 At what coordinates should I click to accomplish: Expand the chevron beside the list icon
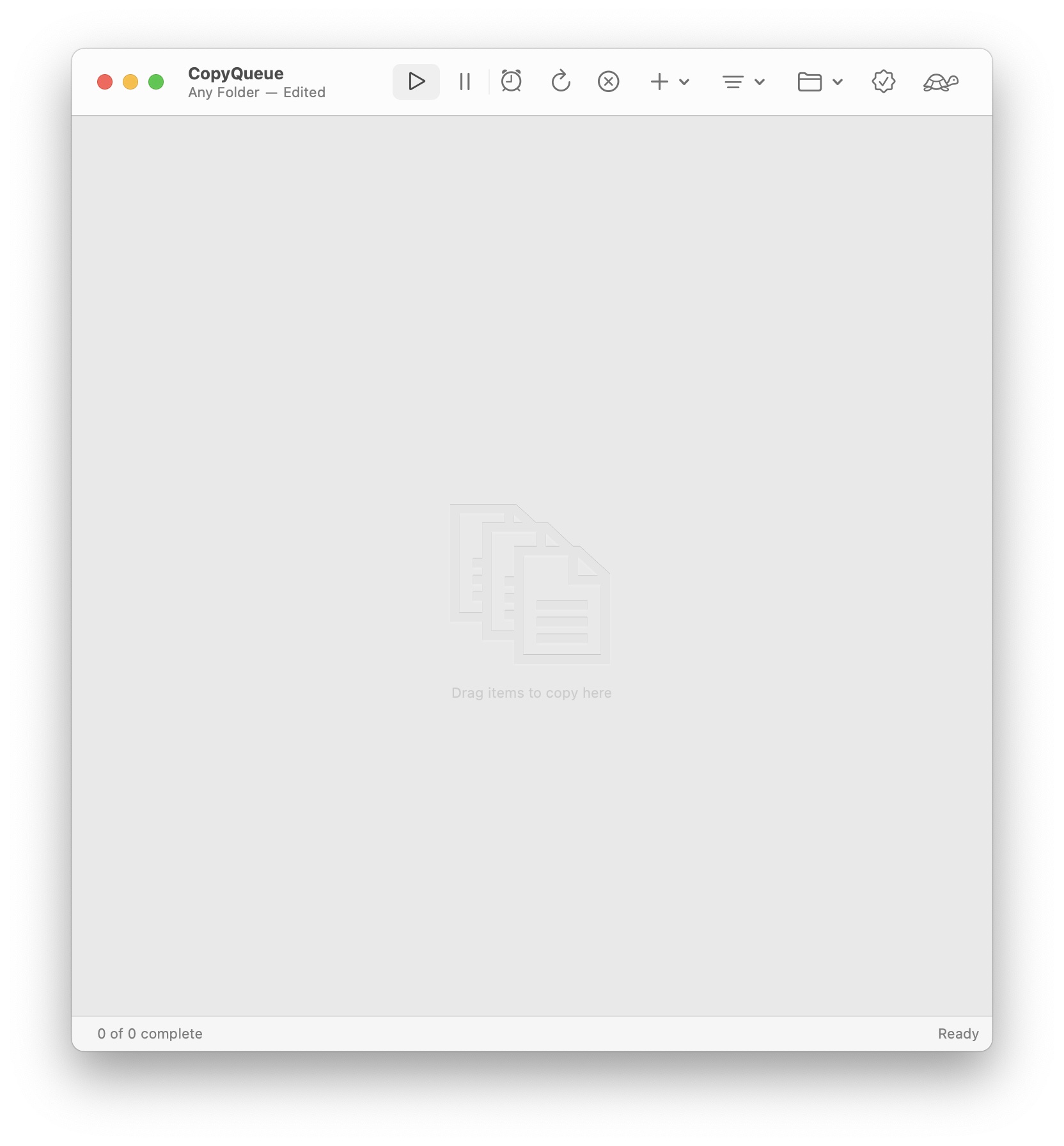coord(760,82)
